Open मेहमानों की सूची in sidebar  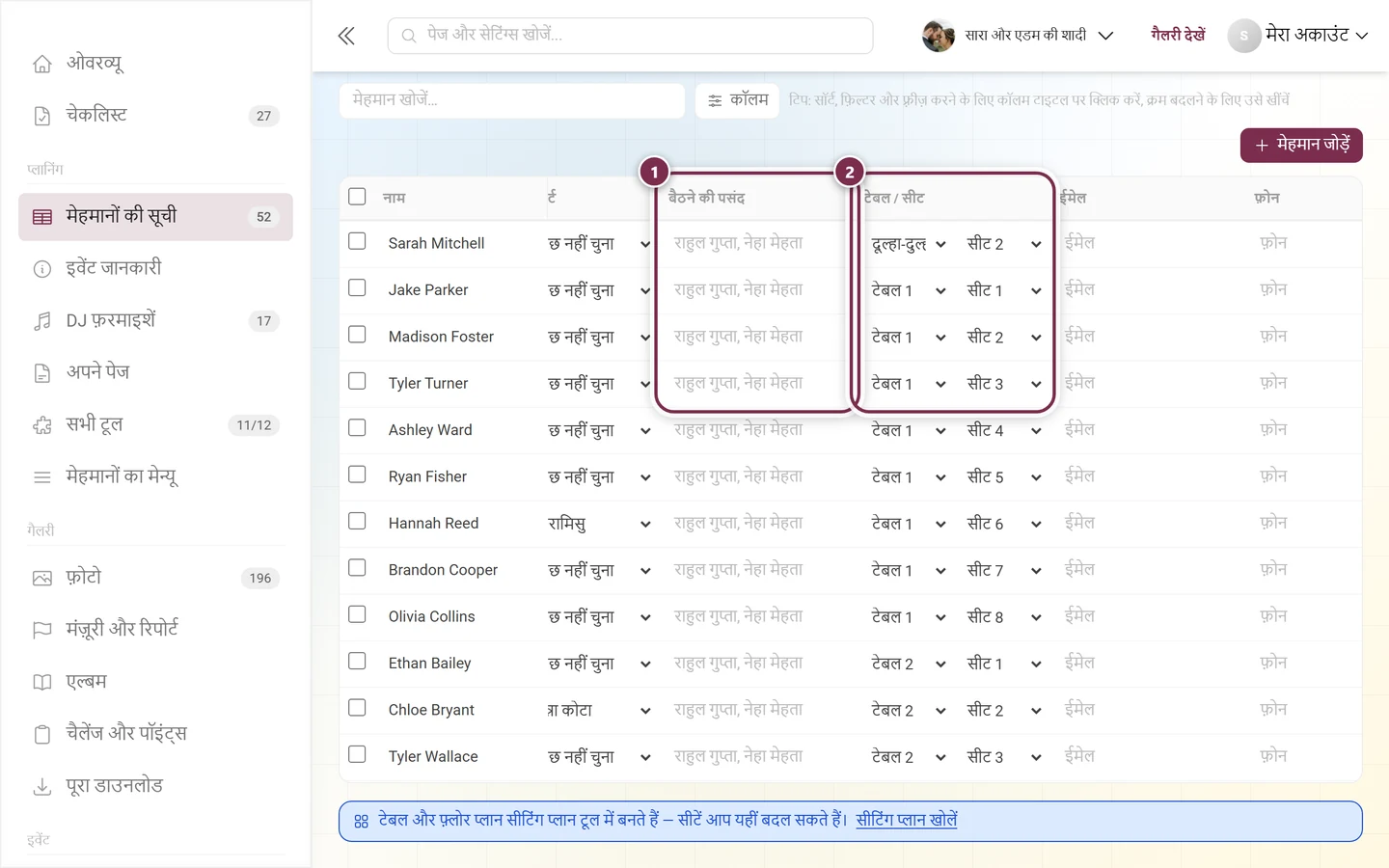[x=155, y=217]
